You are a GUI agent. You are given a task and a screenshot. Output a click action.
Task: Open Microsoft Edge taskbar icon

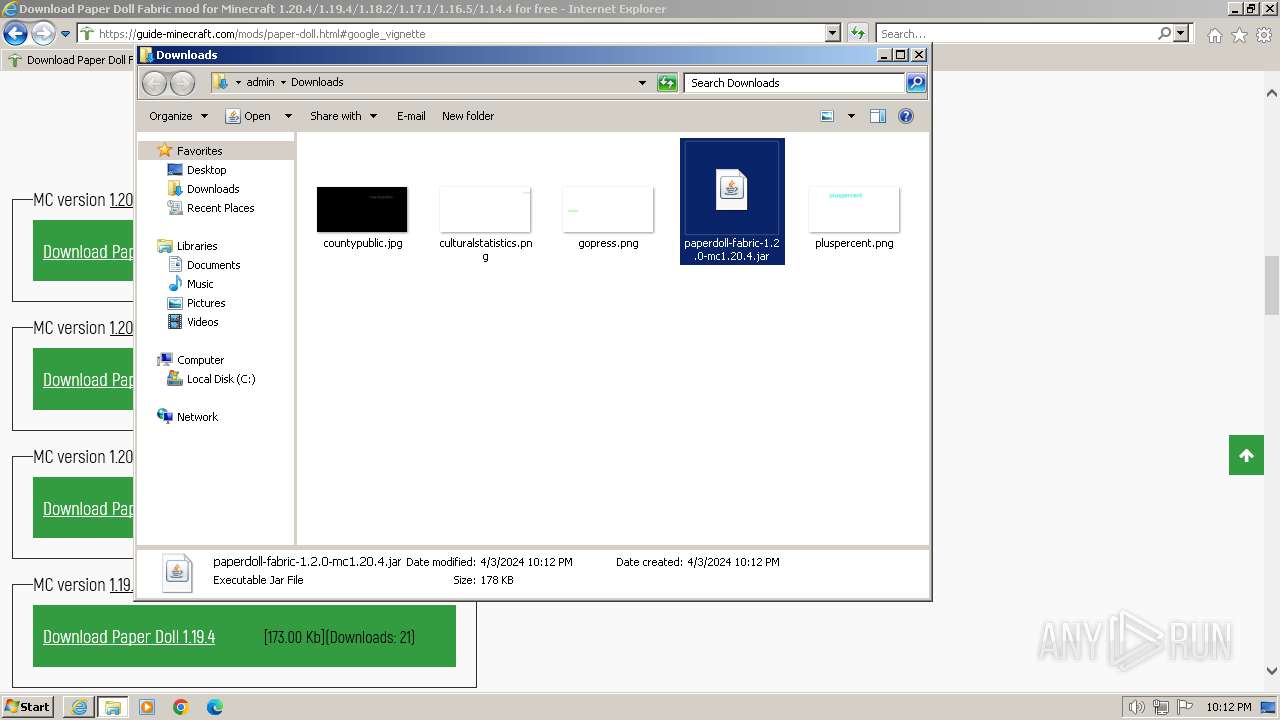[215, 707]
